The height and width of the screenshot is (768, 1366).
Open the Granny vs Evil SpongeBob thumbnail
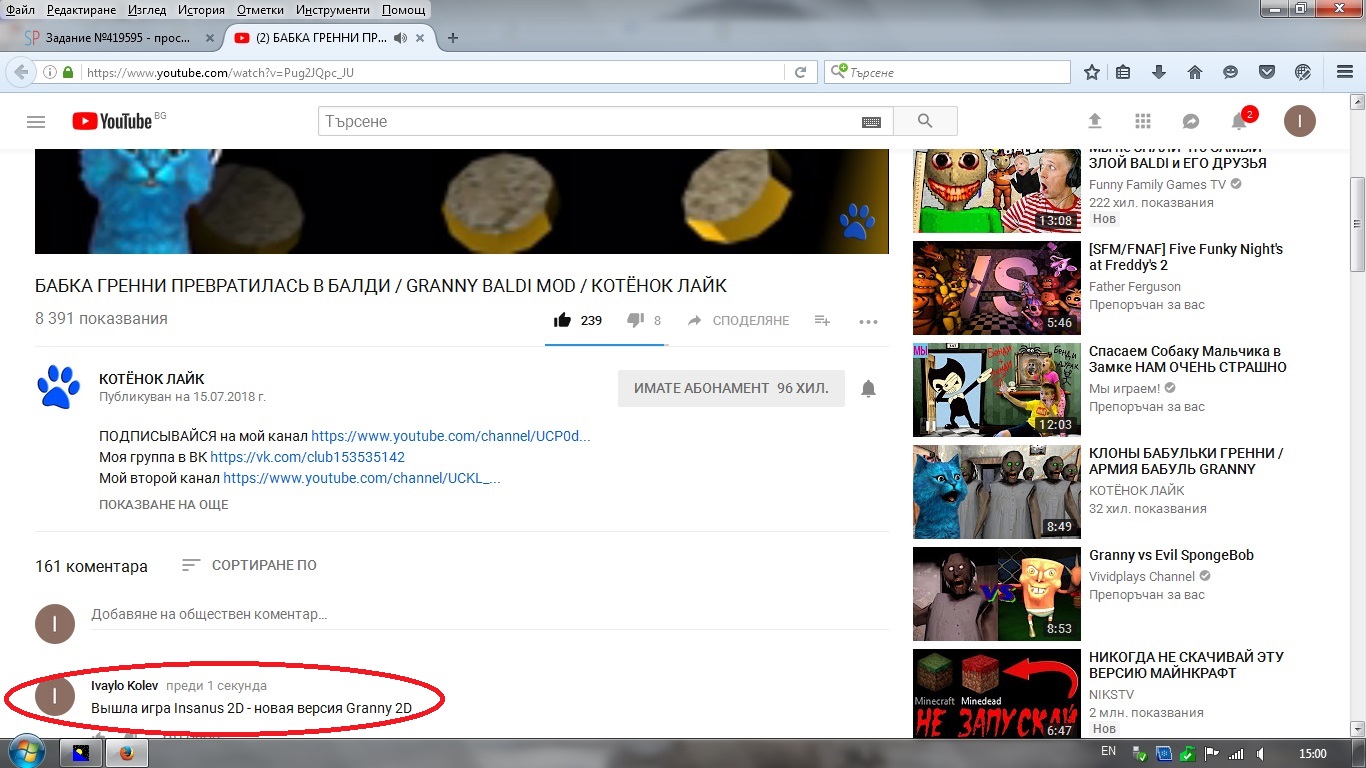click(997, 594)
